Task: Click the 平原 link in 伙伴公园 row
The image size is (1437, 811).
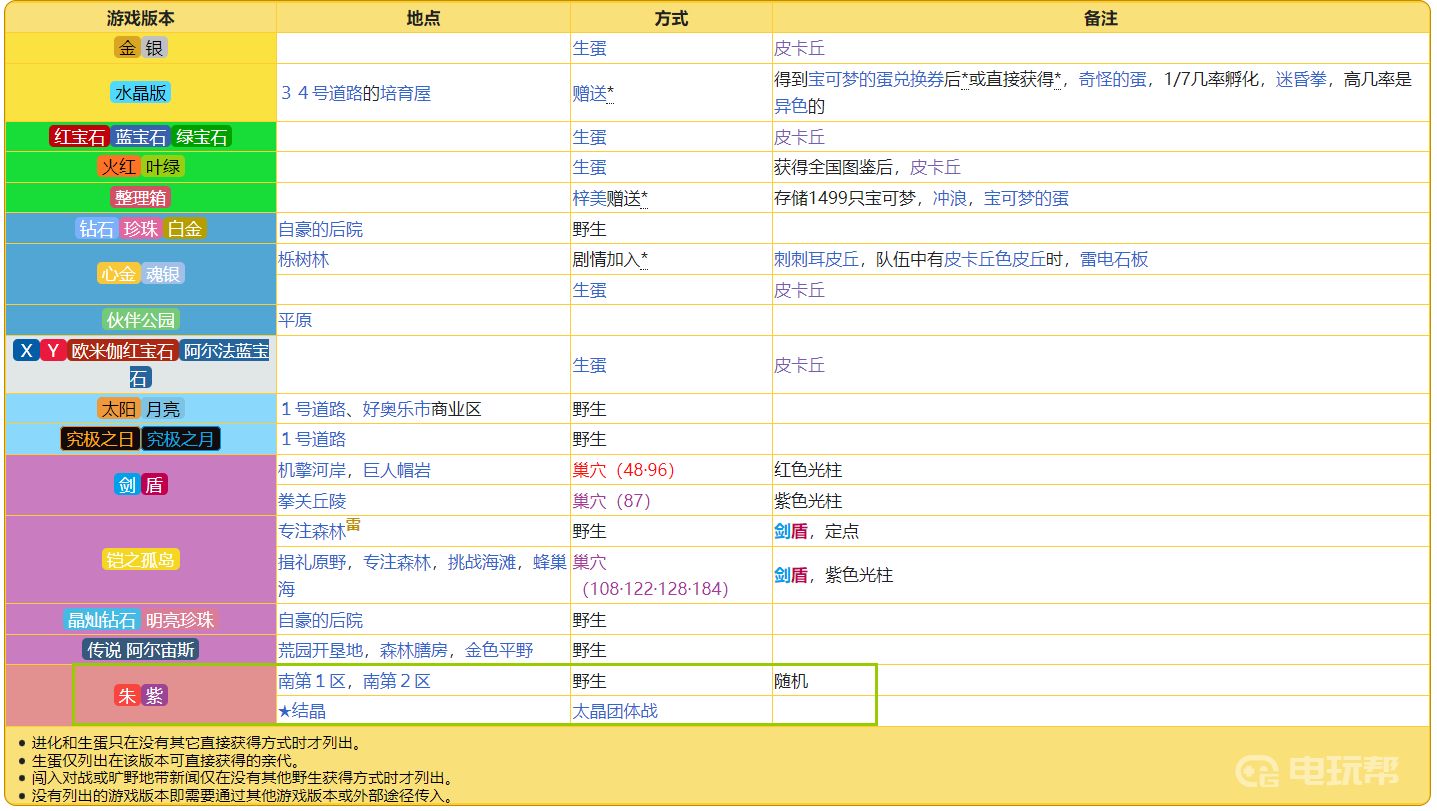Action: pos(295,320)
